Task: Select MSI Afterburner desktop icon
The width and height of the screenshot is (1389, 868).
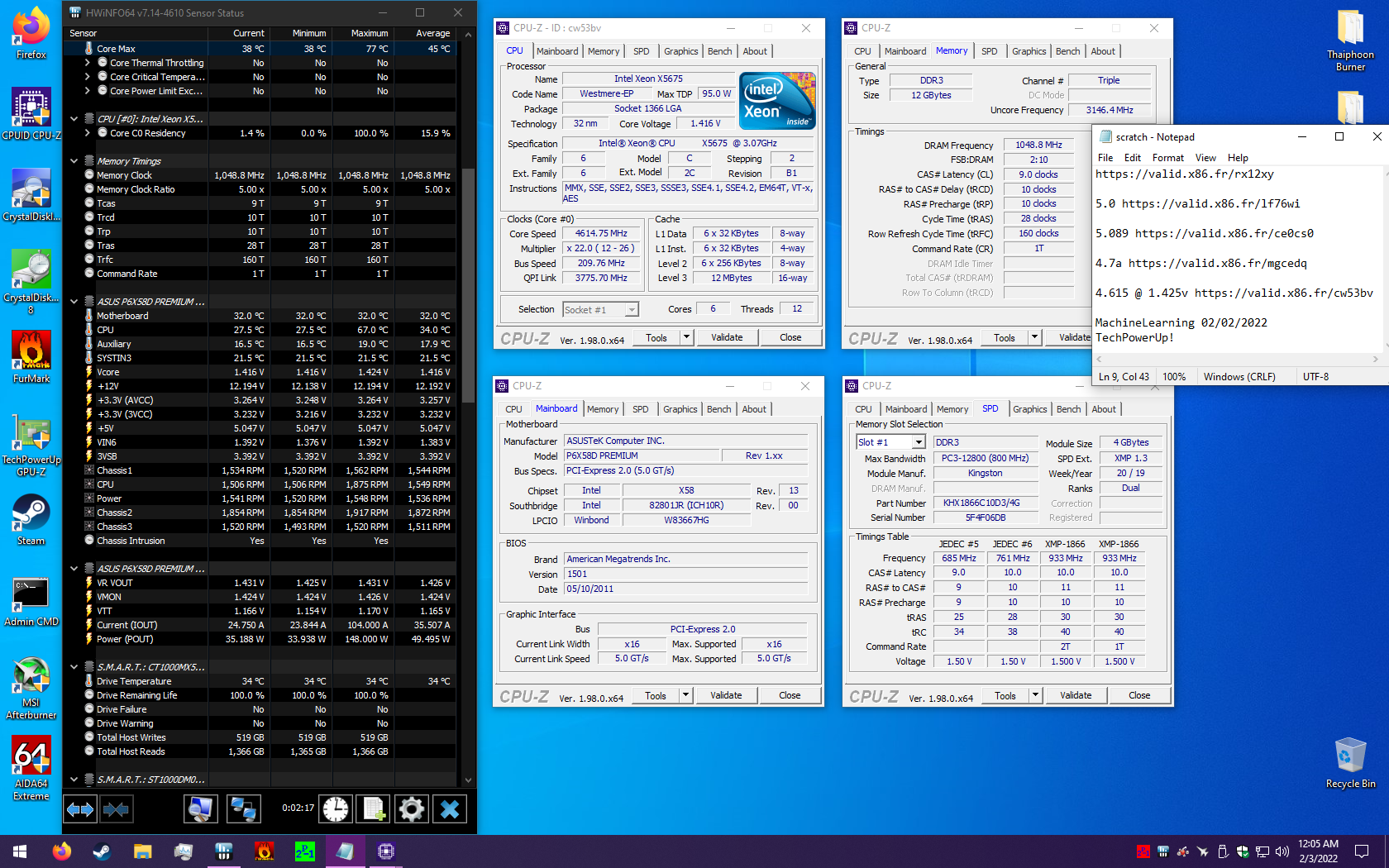Action: pyautogui.click(x=31, y=688)
